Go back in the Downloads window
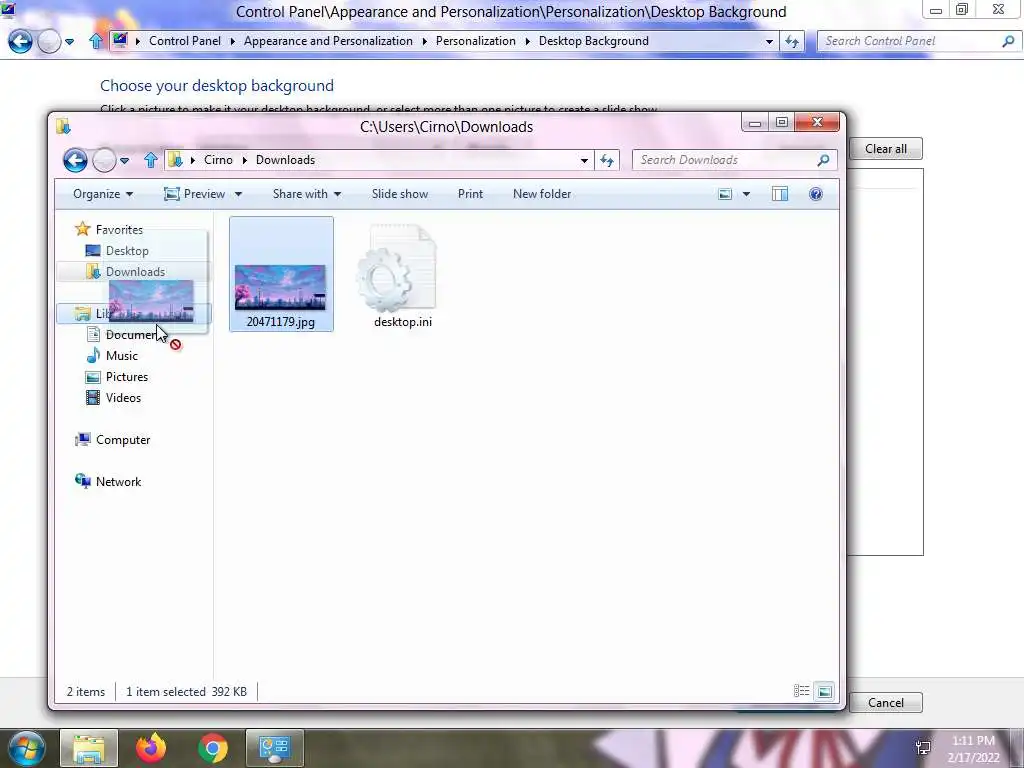This screenshot has height=768, width=1024. tap(75, 160)
